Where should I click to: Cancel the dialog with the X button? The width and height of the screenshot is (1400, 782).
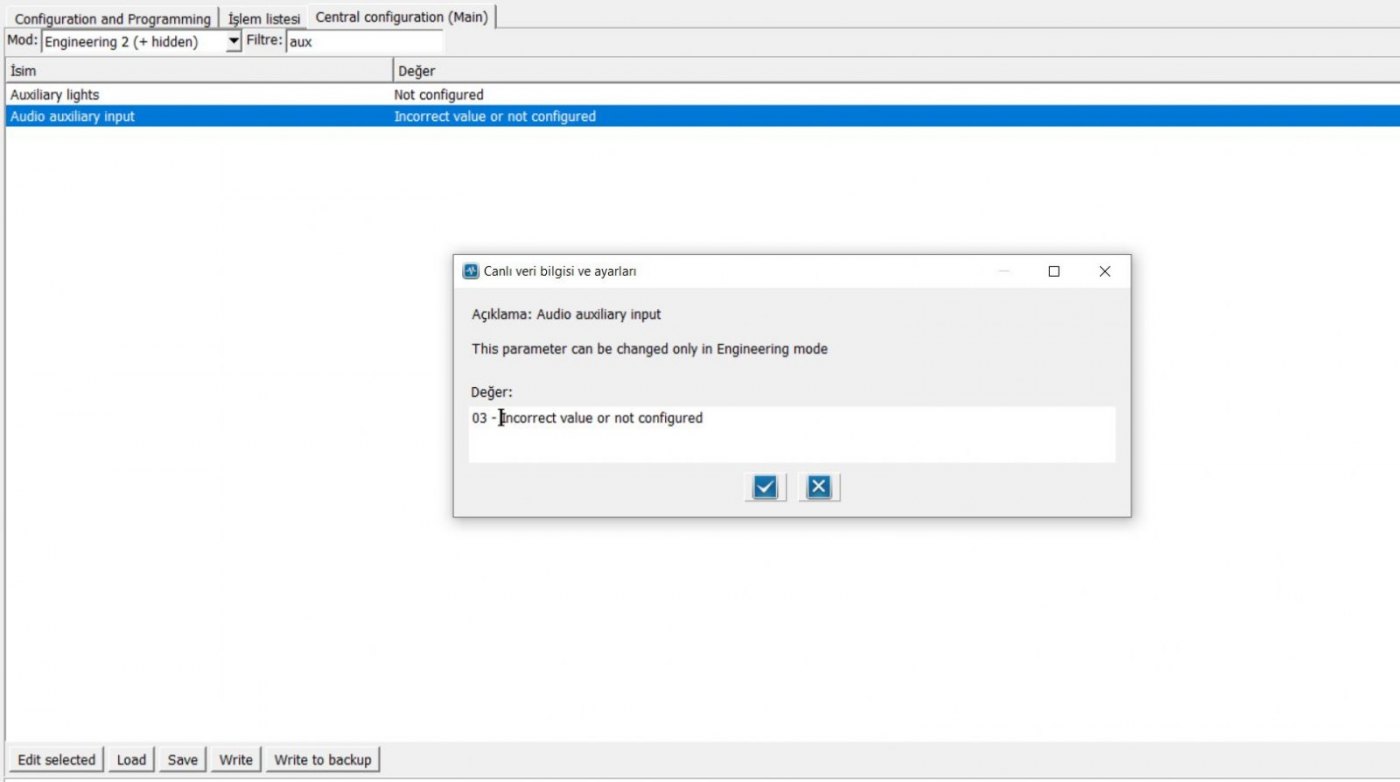[819, 487]
